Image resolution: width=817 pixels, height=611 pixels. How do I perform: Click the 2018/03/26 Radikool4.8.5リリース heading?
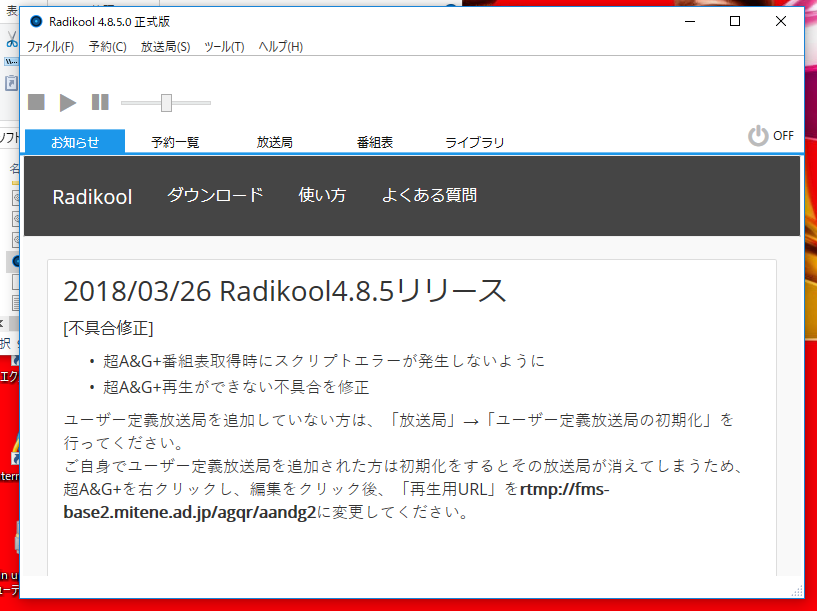(x=284, y=291)
